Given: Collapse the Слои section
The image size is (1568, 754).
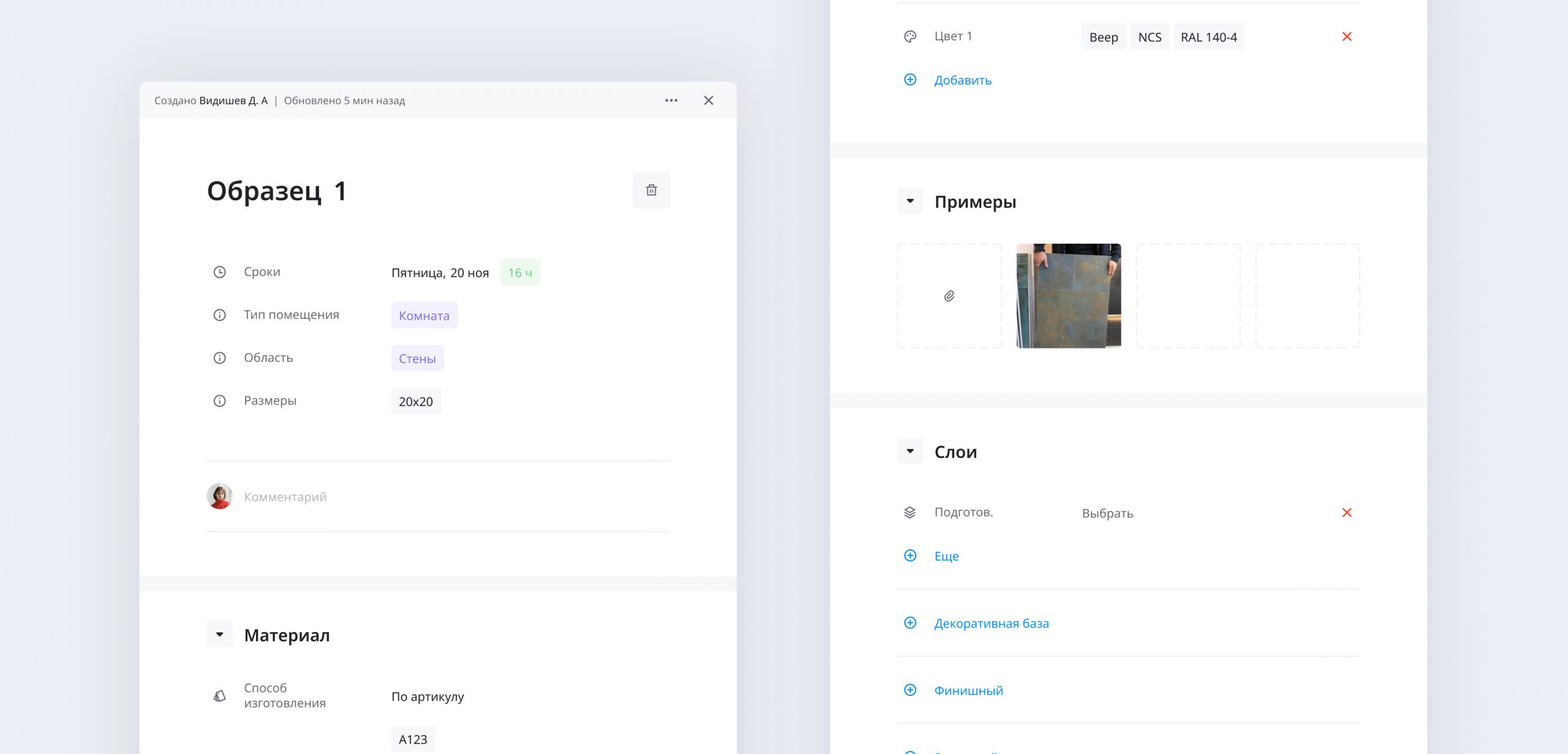Looking at the screenshot, I should (910, 451).
